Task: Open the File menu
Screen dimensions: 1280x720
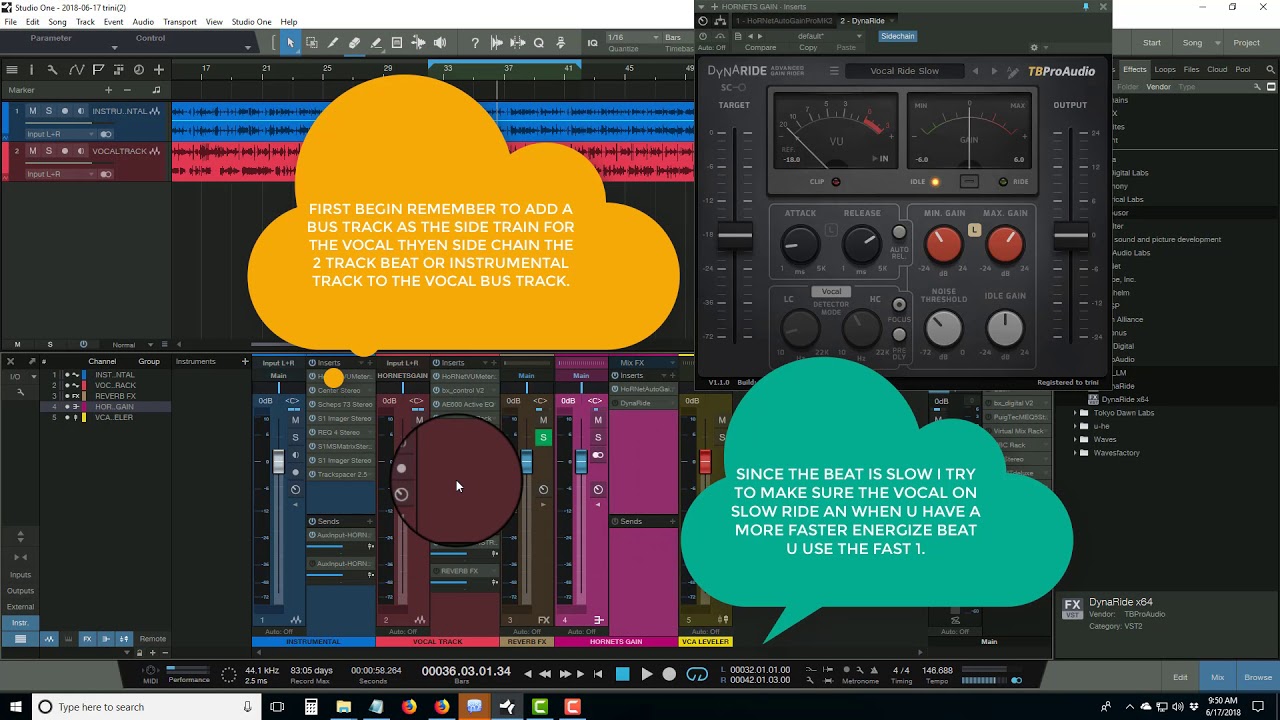Action: 10,22
